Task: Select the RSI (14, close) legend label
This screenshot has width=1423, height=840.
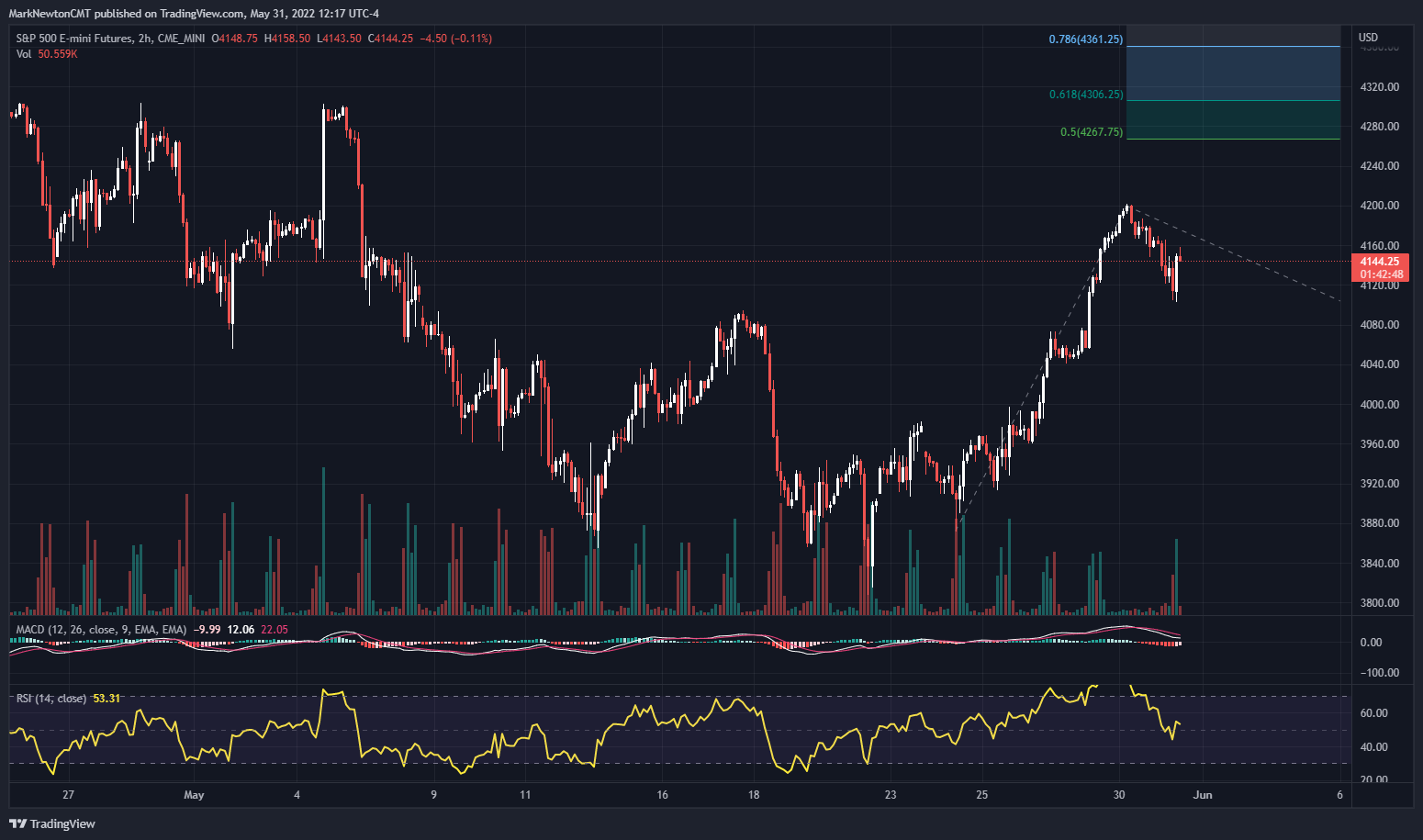Action: (x=51, y=699)
